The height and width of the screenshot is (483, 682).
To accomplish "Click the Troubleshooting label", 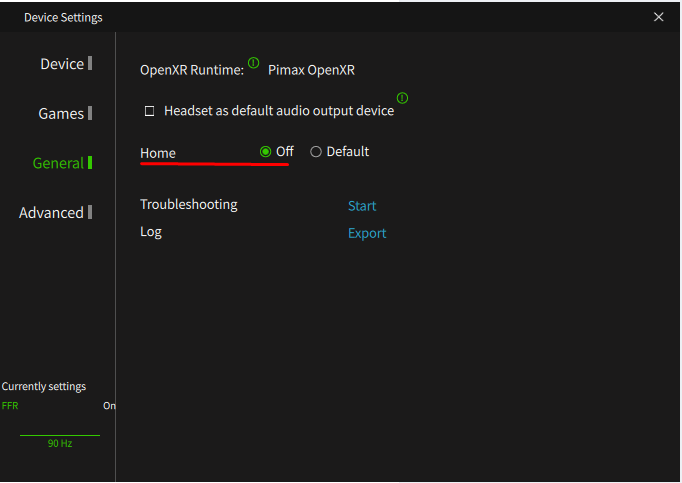I will tap(189, 205).
